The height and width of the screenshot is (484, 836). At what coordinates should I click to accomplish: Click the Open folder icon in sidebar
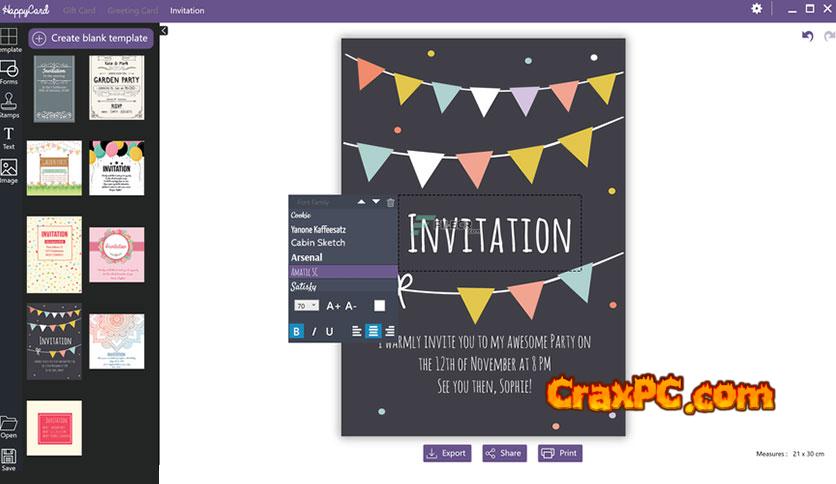pos(9,427)
